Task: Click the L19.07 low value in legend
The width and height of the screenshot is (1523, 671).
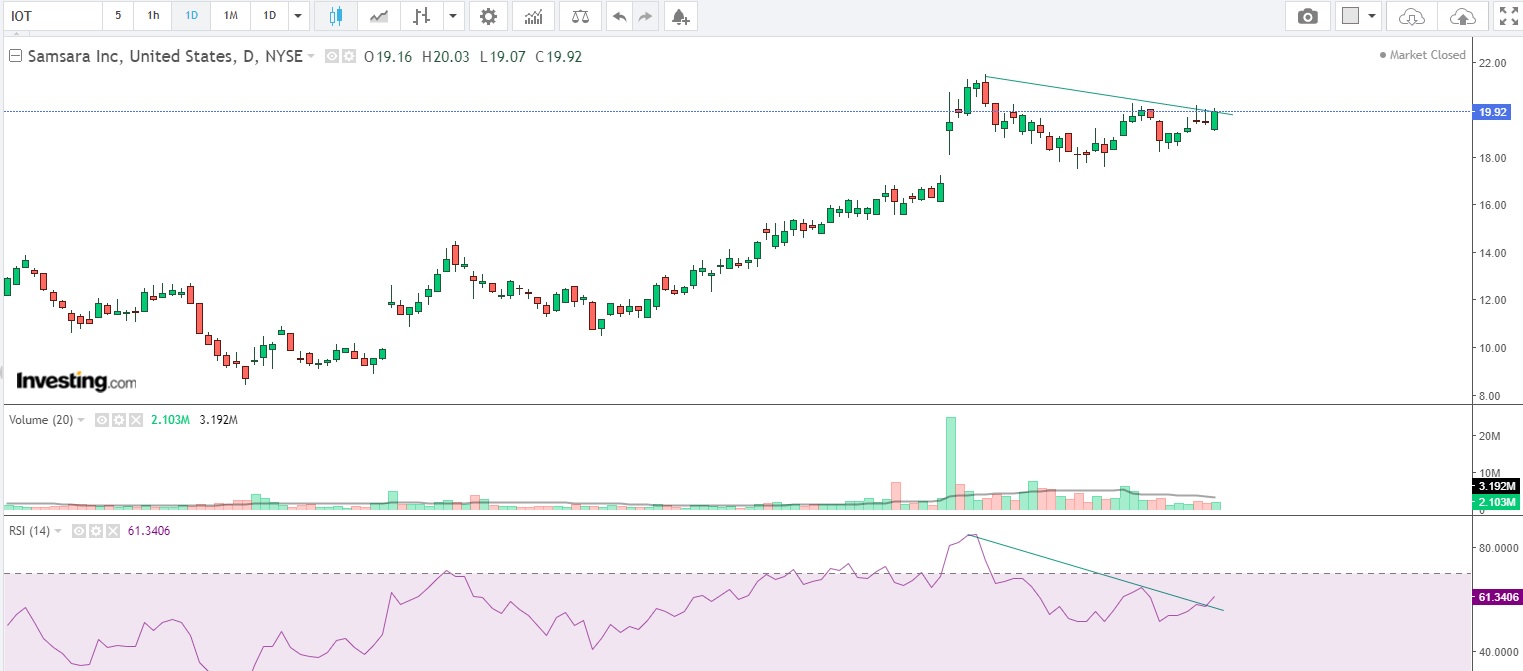Action: click(x=503, y=57)
